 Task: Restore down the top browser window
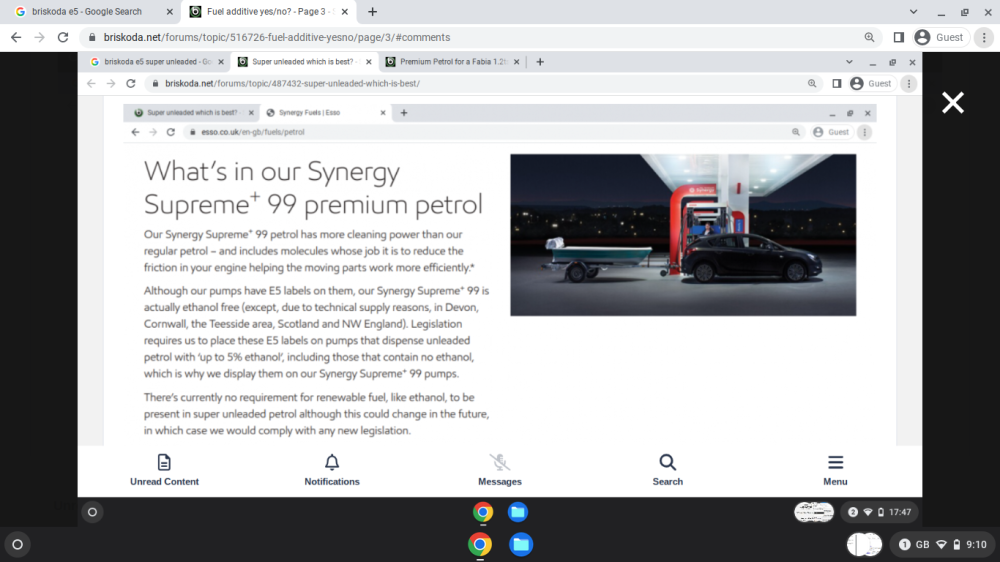pos(965,11)
